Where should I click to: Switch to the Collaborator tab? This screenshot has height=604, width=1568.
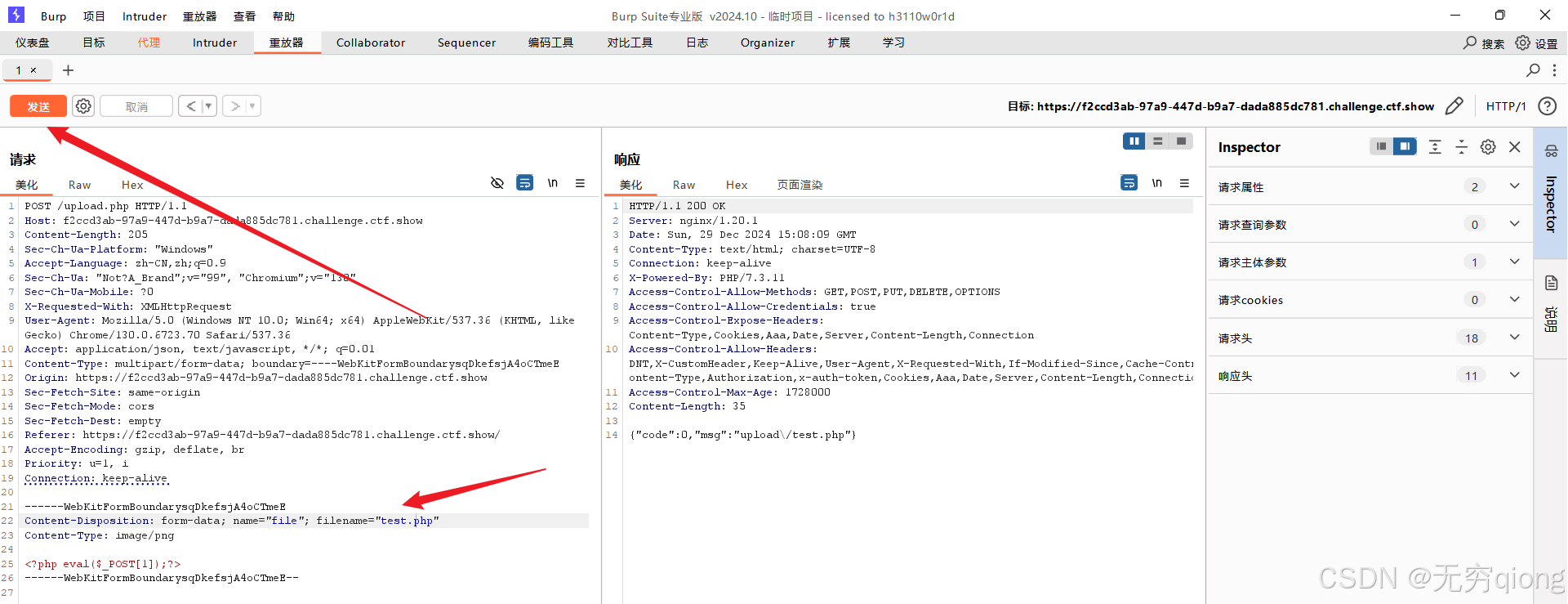point(371,43)
